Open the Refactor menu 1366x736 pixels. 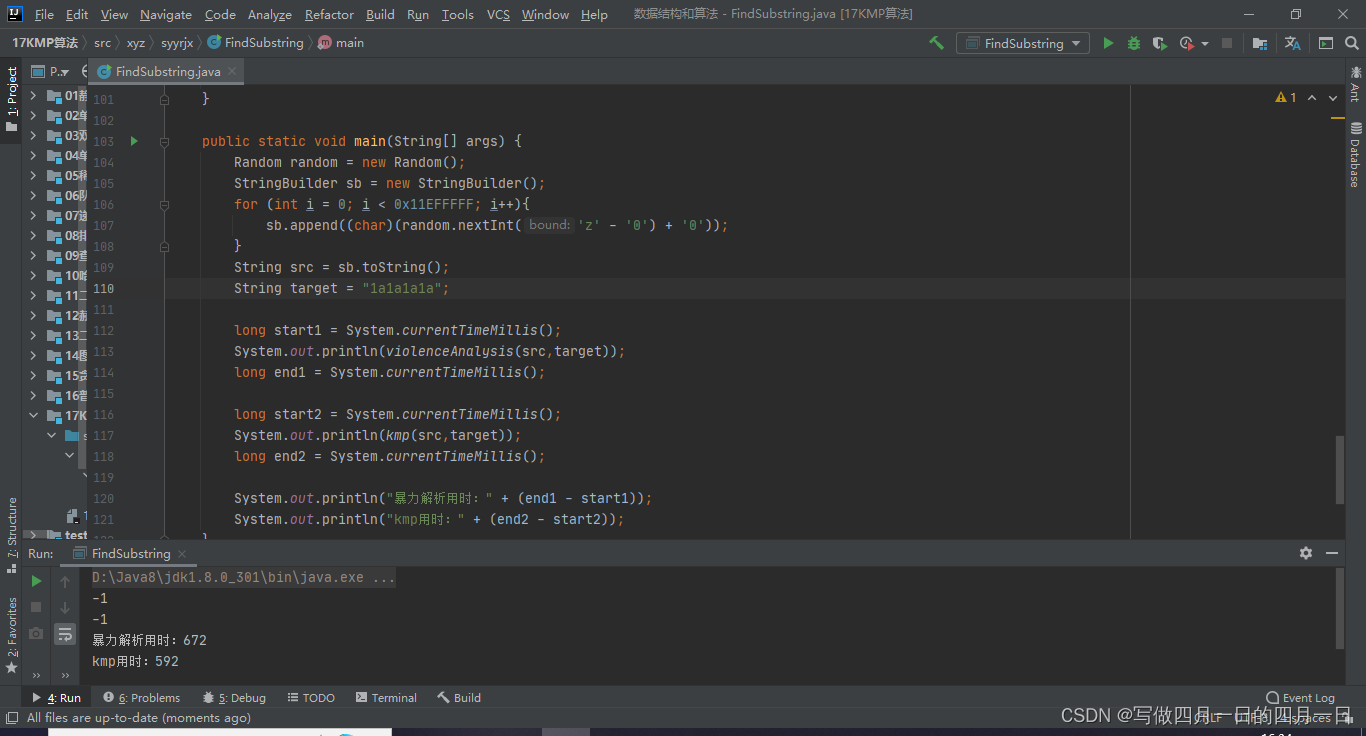click(x=329, y=14)
